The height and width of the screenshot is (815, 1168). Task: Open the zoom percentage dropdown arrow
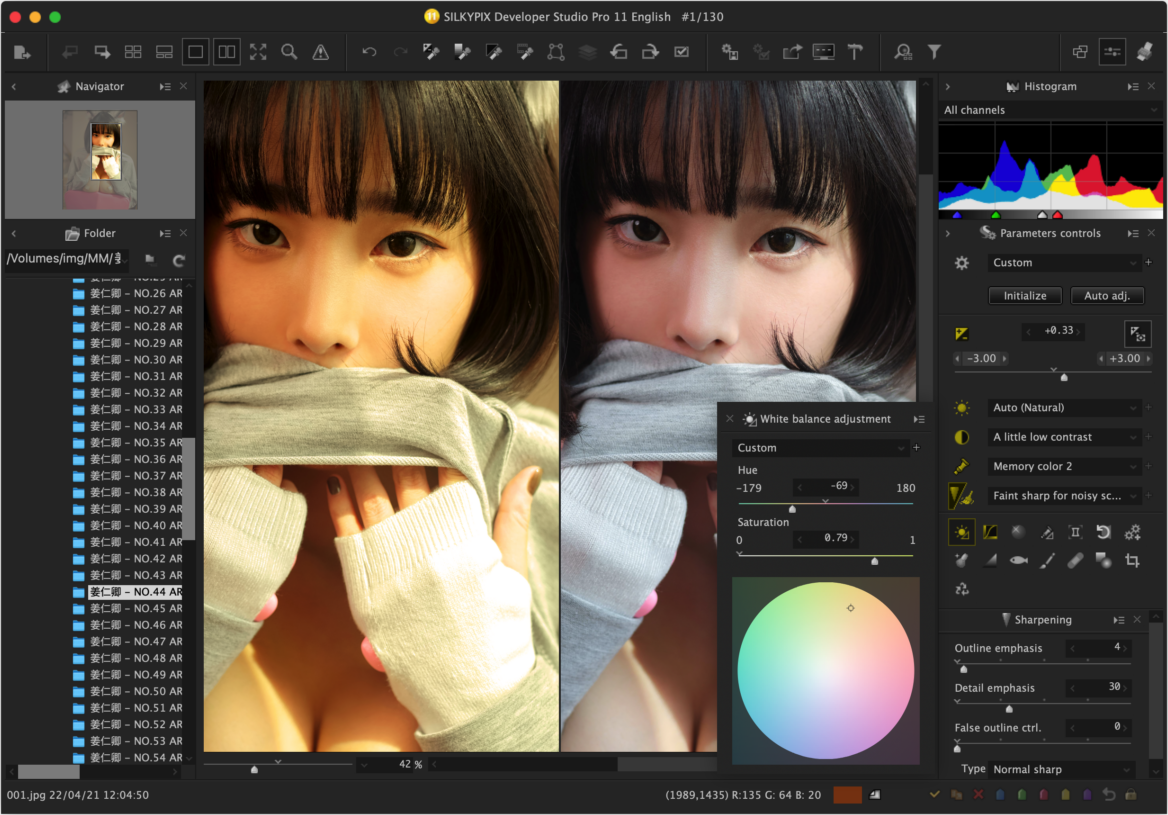pyautogui.click(x=364, y=764)
